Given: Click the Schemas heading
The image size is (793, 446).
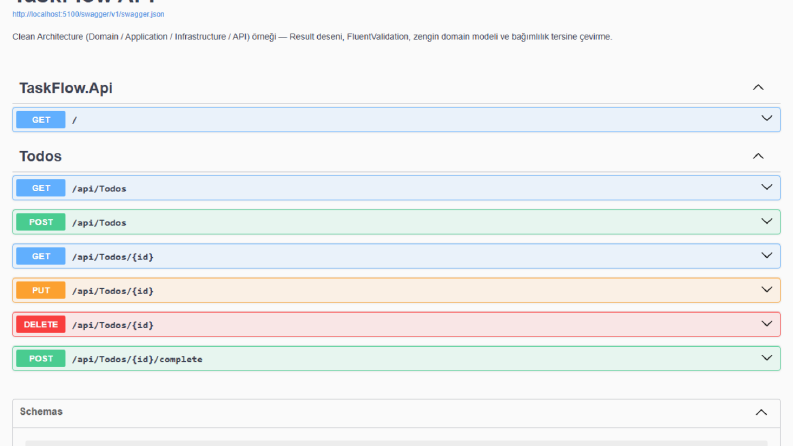Looking at the screenshot, I should (41, 412).
